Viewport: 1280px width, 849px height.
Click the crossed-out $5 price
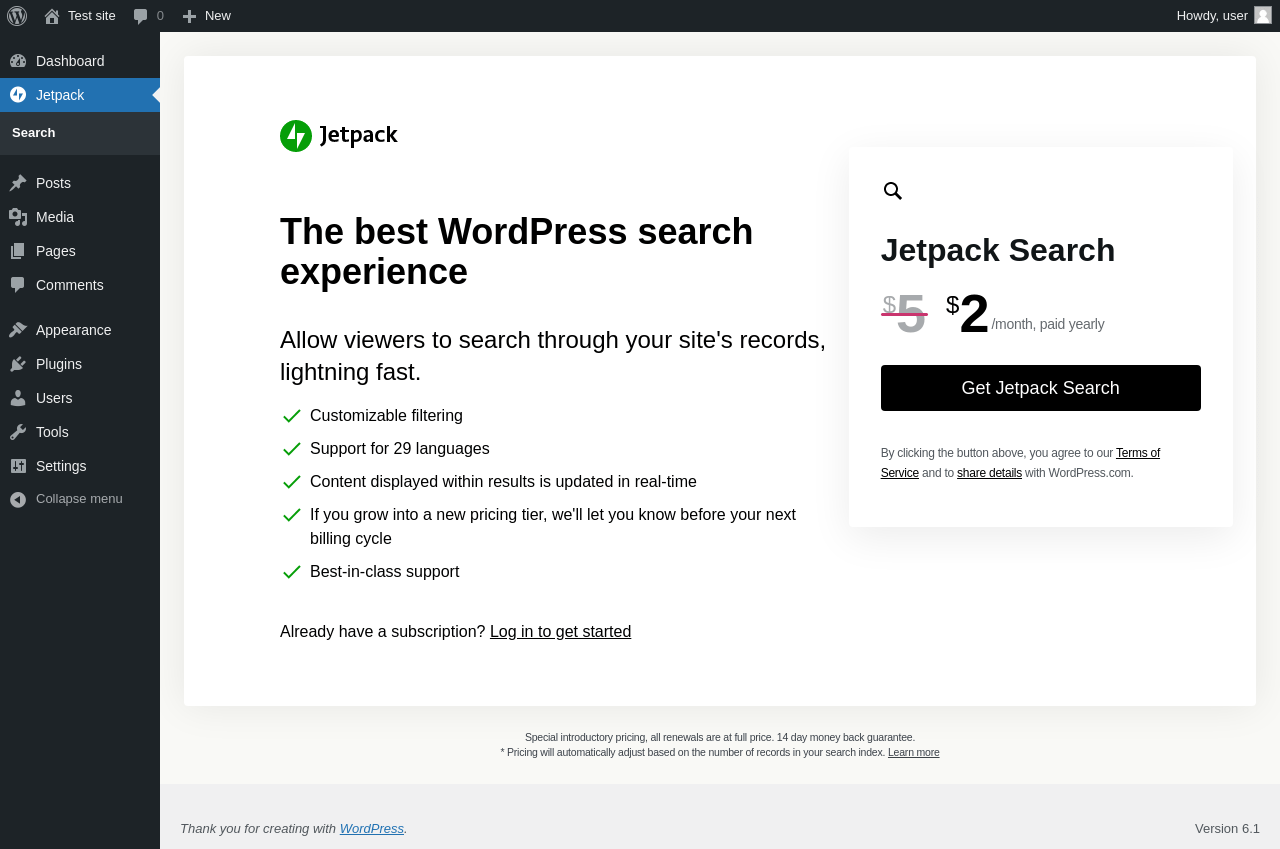pos(904,314)
